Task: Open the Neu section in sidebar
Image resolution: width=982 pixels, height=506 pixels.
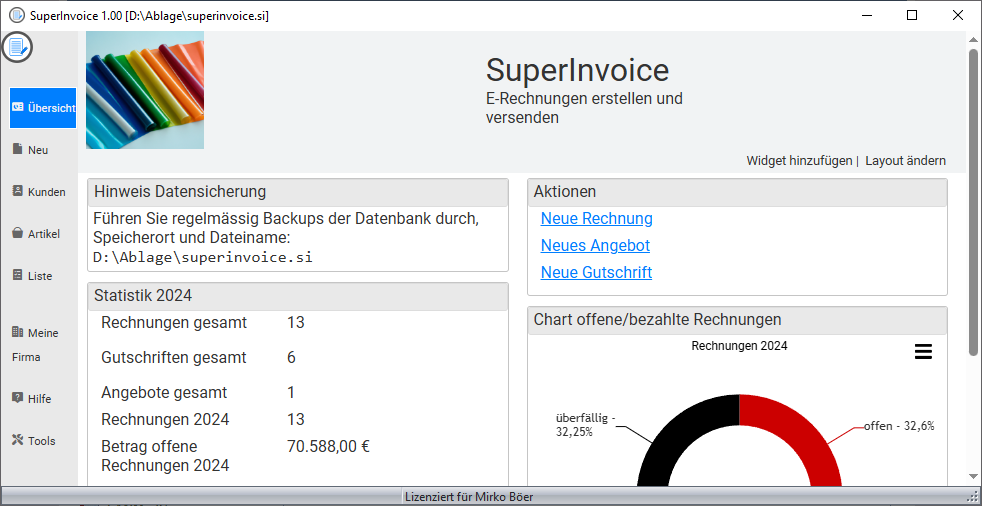Action: [38, 150]
